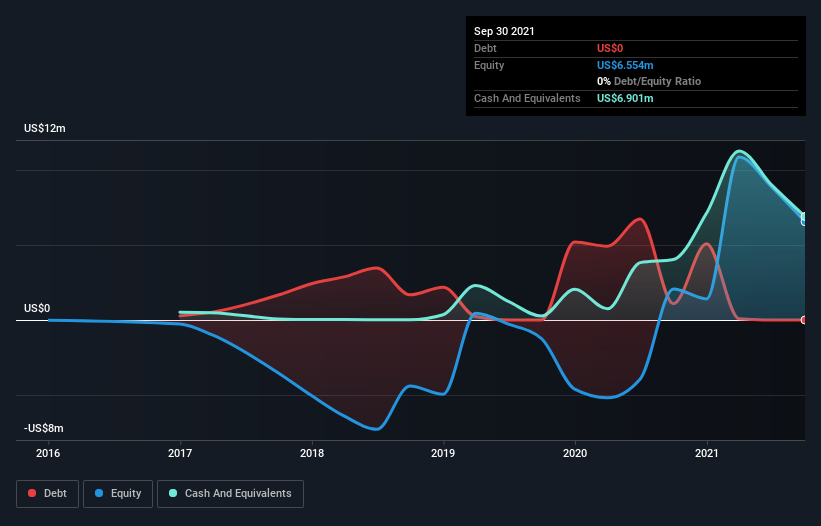Select the teal Cash endpoint marker
The width and height of the screenshot is (821, 526).
point(804,216)
